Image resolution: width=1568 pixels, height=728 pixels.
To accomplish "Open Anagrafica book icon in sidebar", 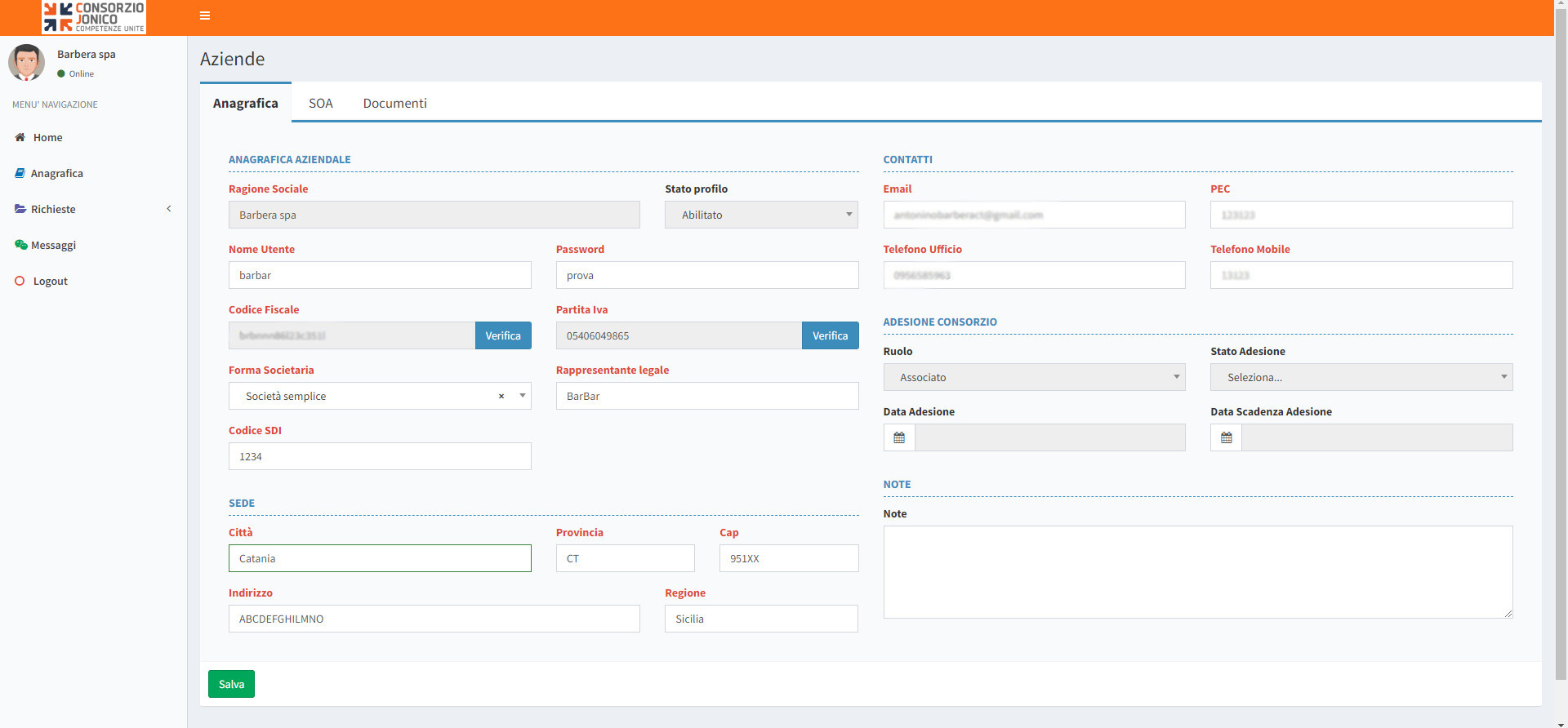I will coord(20,173).
